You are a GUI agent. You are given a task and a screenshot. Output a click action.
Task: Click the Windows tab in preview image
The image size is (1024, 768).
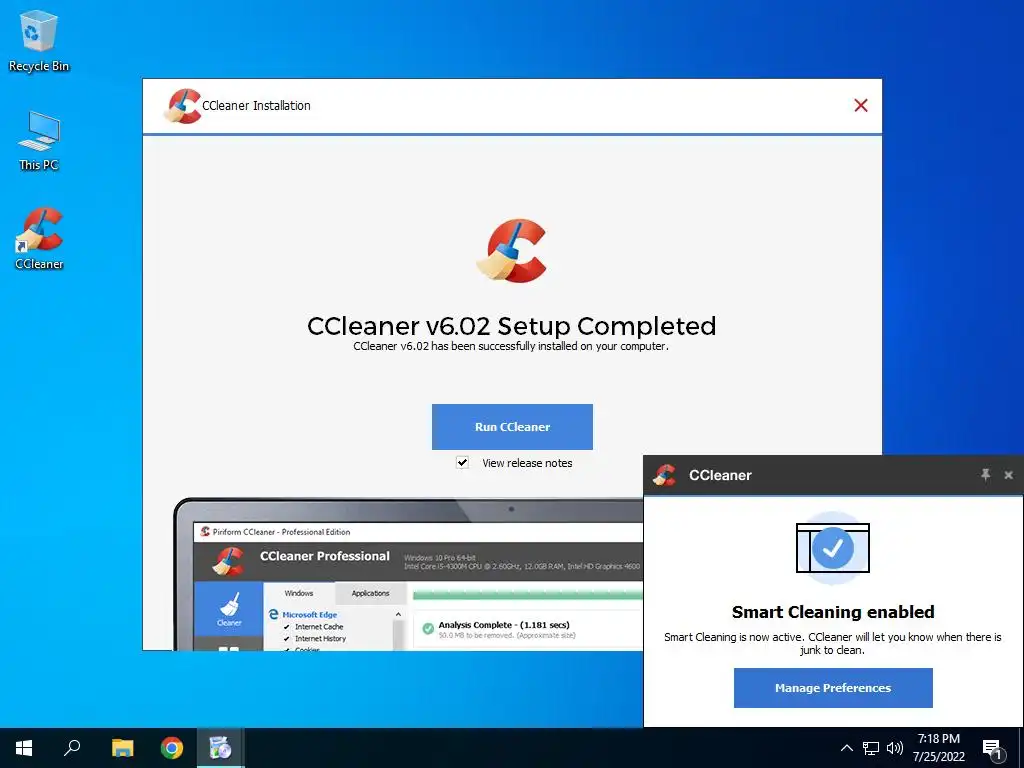[x=298, y=593]
